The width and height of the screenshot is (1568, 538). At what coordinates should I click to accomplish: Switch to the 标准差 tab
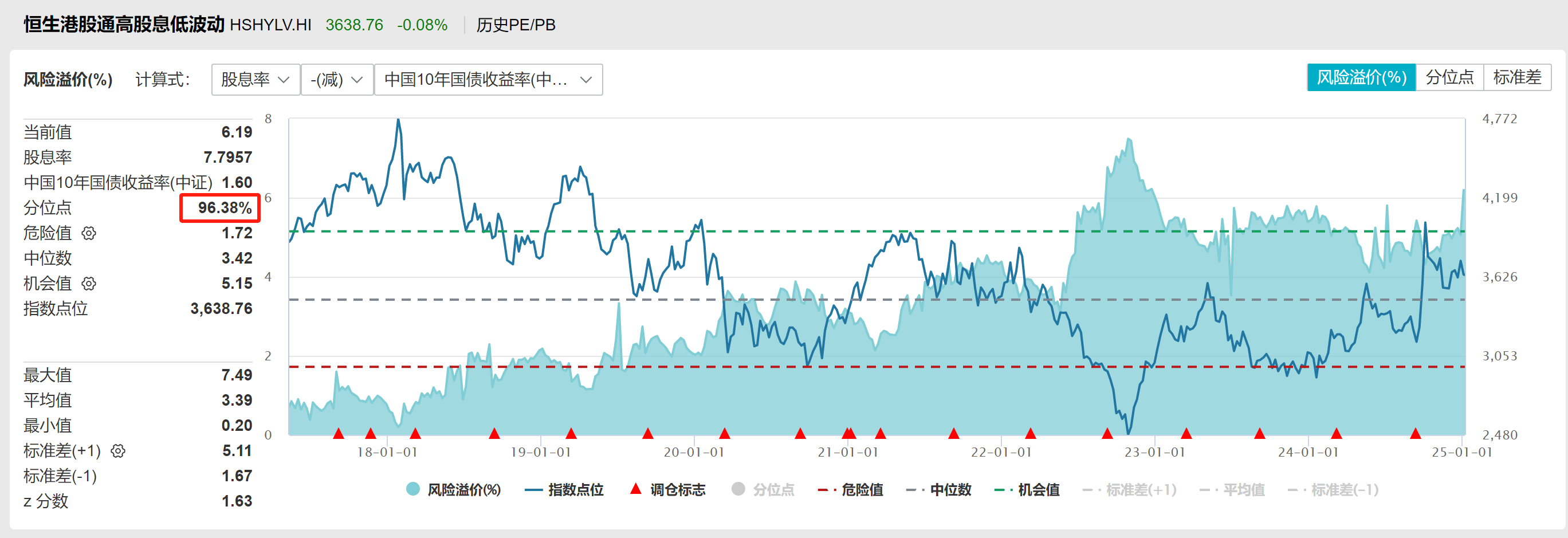tap(1516, 78)
